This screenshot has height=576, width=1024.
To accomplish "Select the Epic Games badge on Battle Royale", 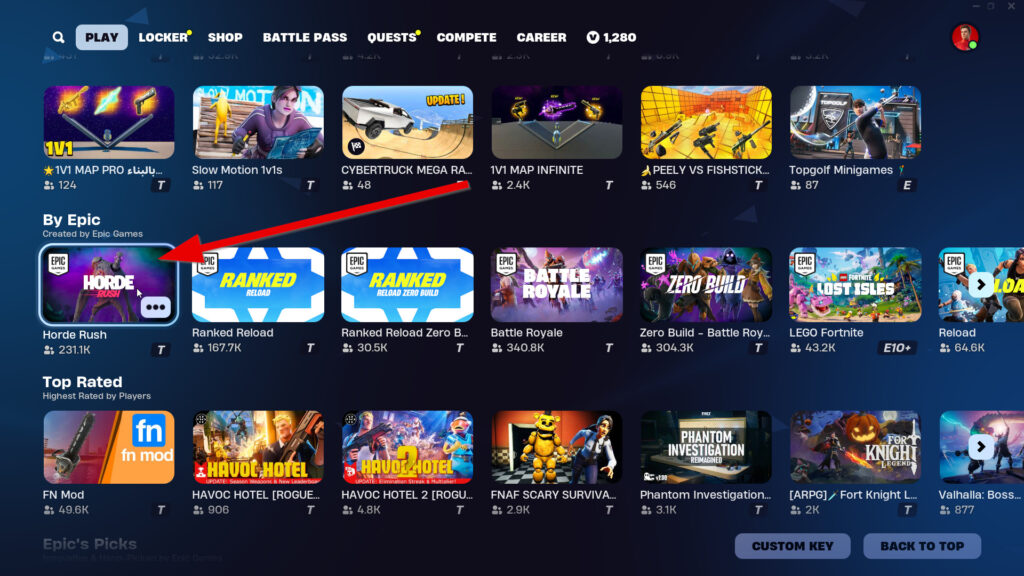I will coord(506,264).
